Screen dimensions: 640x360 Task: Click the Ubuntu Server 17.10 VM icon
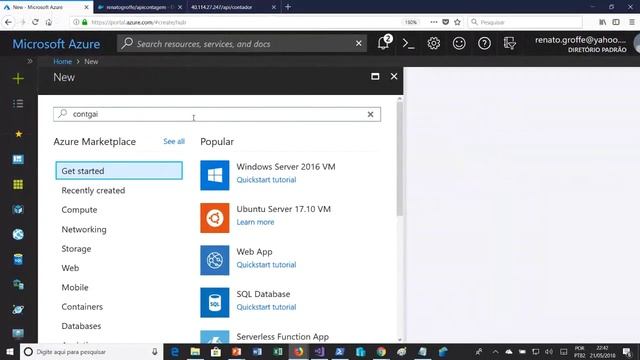pos(215,218)
